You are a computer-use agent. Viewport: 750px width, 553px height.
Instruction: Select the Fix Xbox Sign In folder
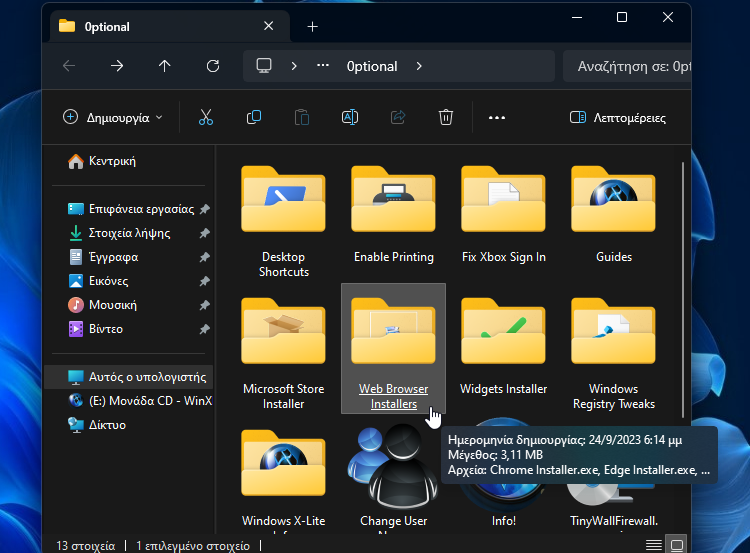[504, 214]
